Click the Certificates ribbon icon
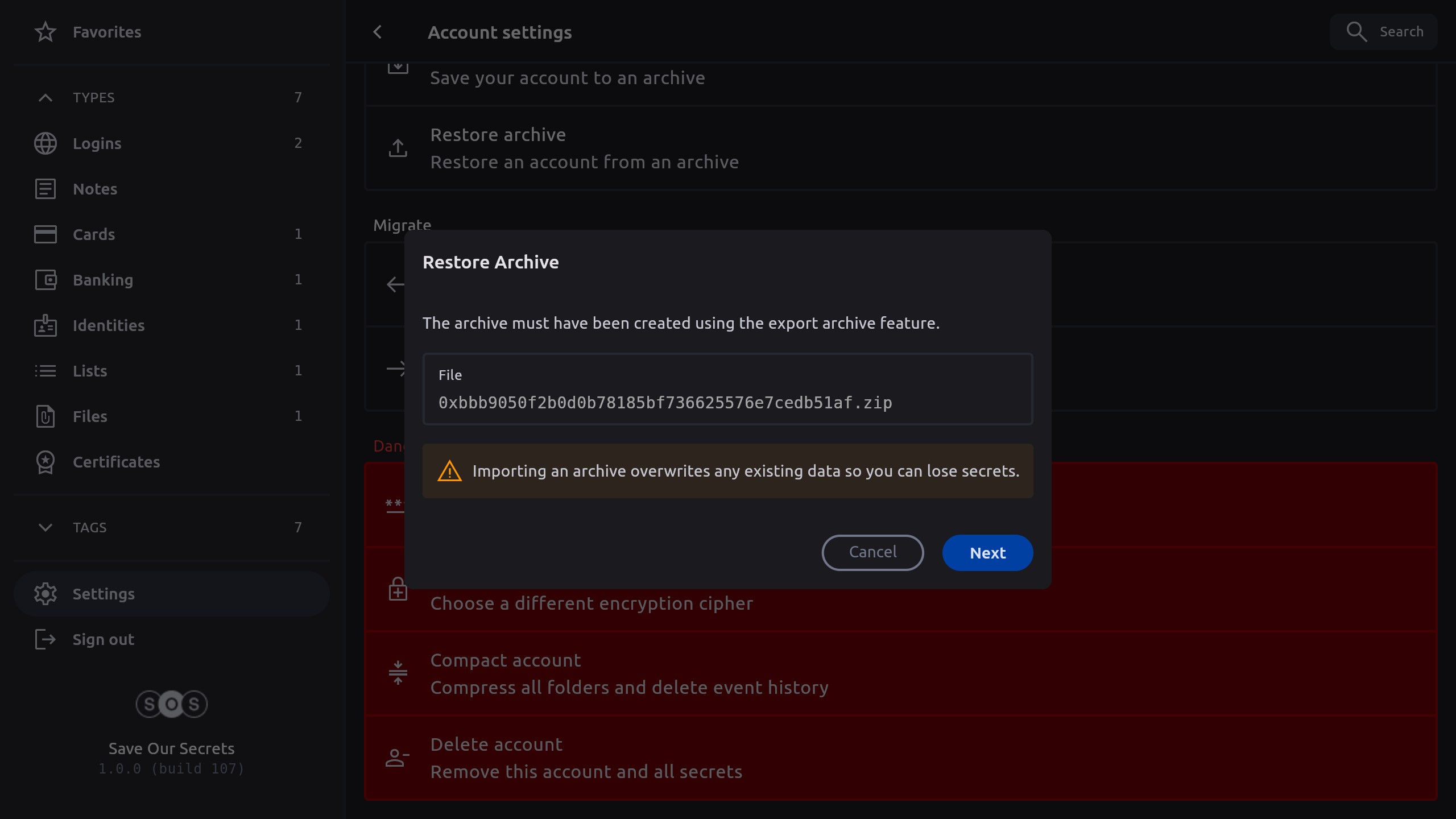This screenshot has height=819, width=1456. 45,462
